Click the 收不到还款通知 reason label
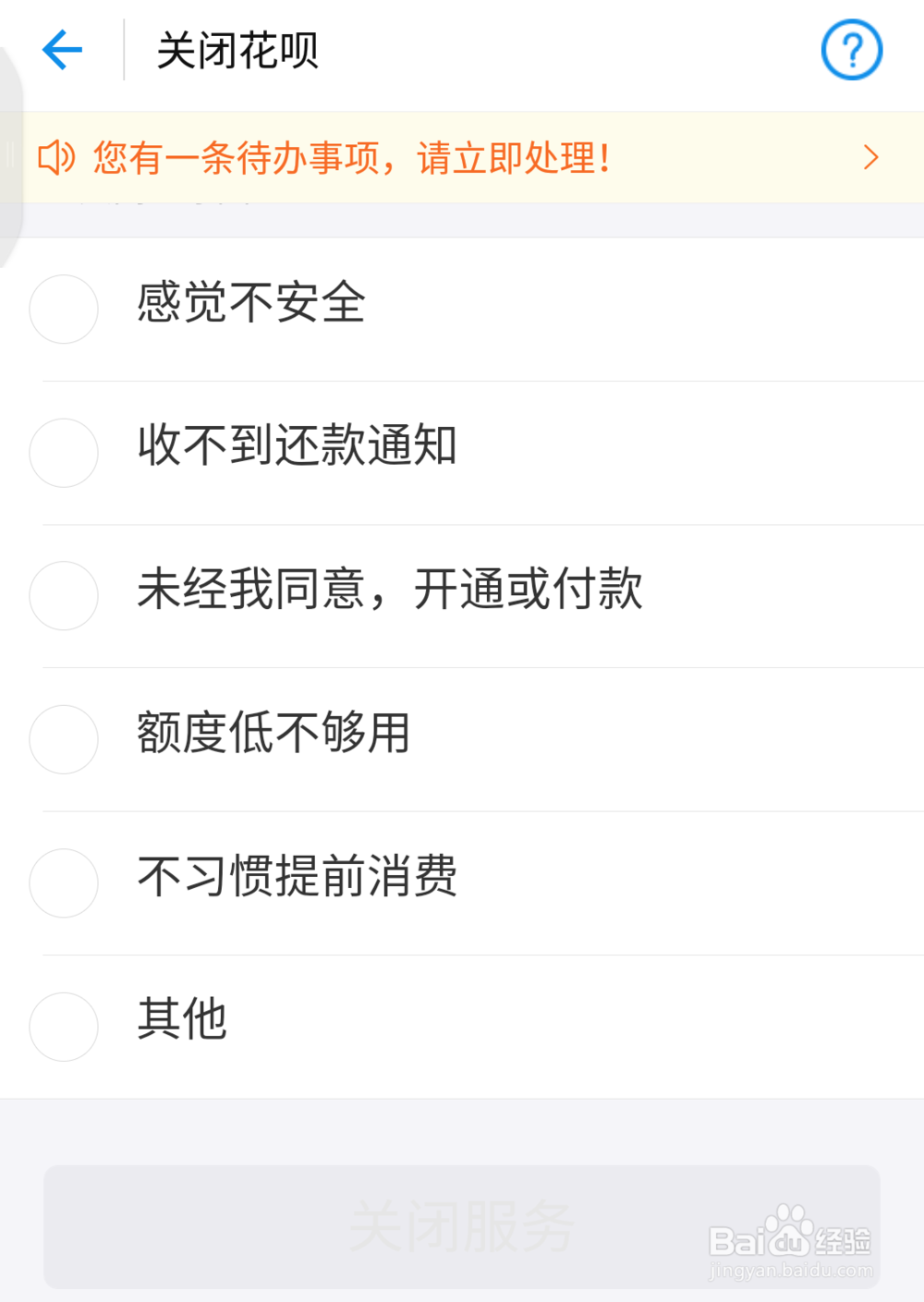The width and height of the screenshot is (924, 1302). [298, 445]
